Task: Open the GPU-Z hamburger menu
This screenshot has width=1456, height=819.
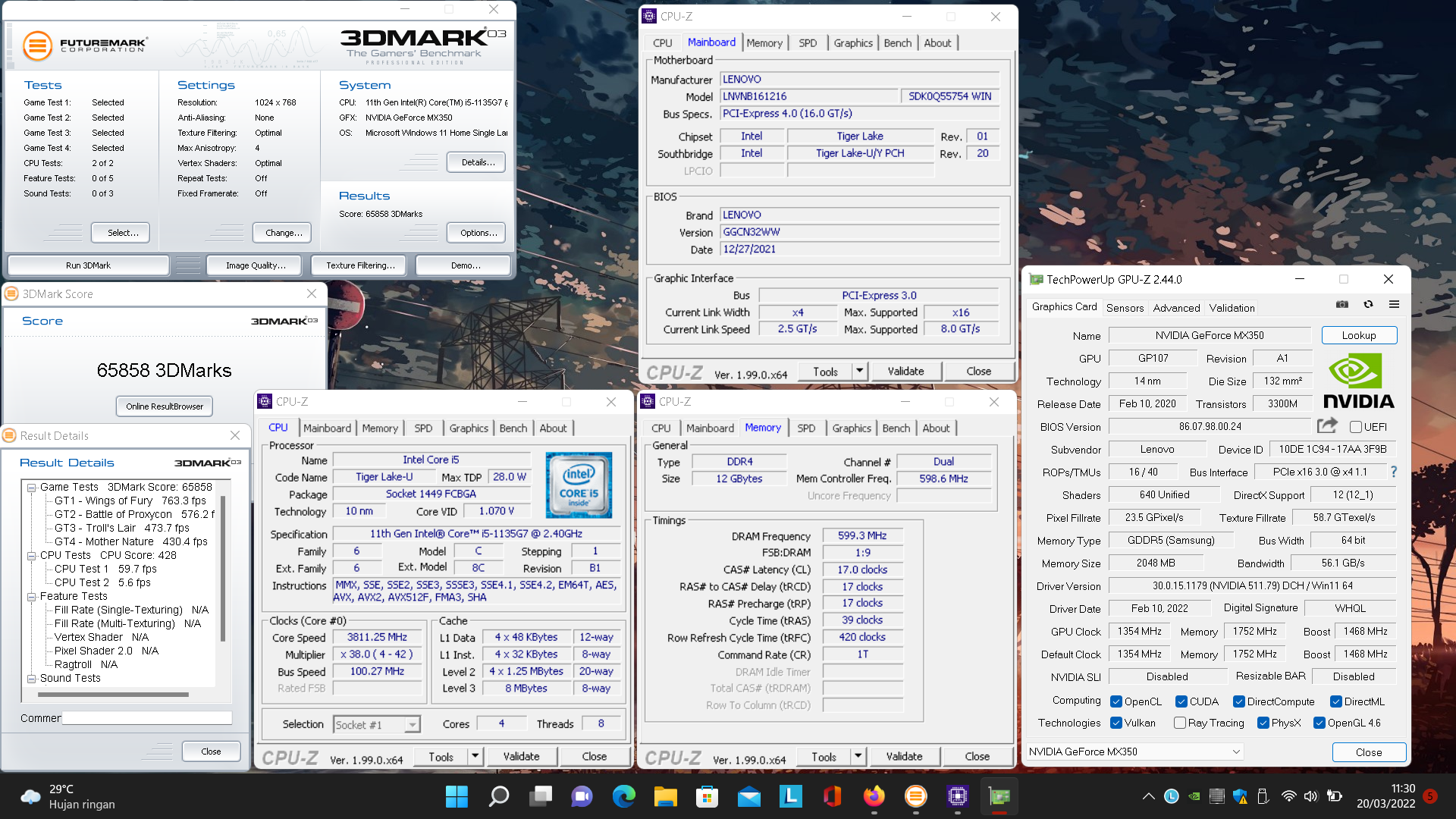Action: click(1394, 304)
